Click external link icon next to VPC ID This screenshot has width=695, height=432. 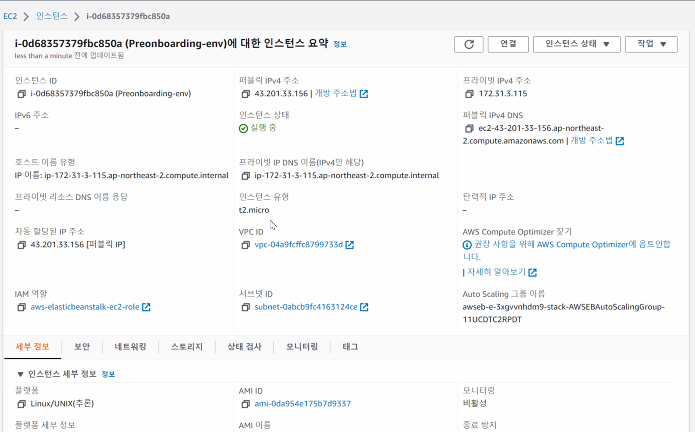tap(350, 245)
